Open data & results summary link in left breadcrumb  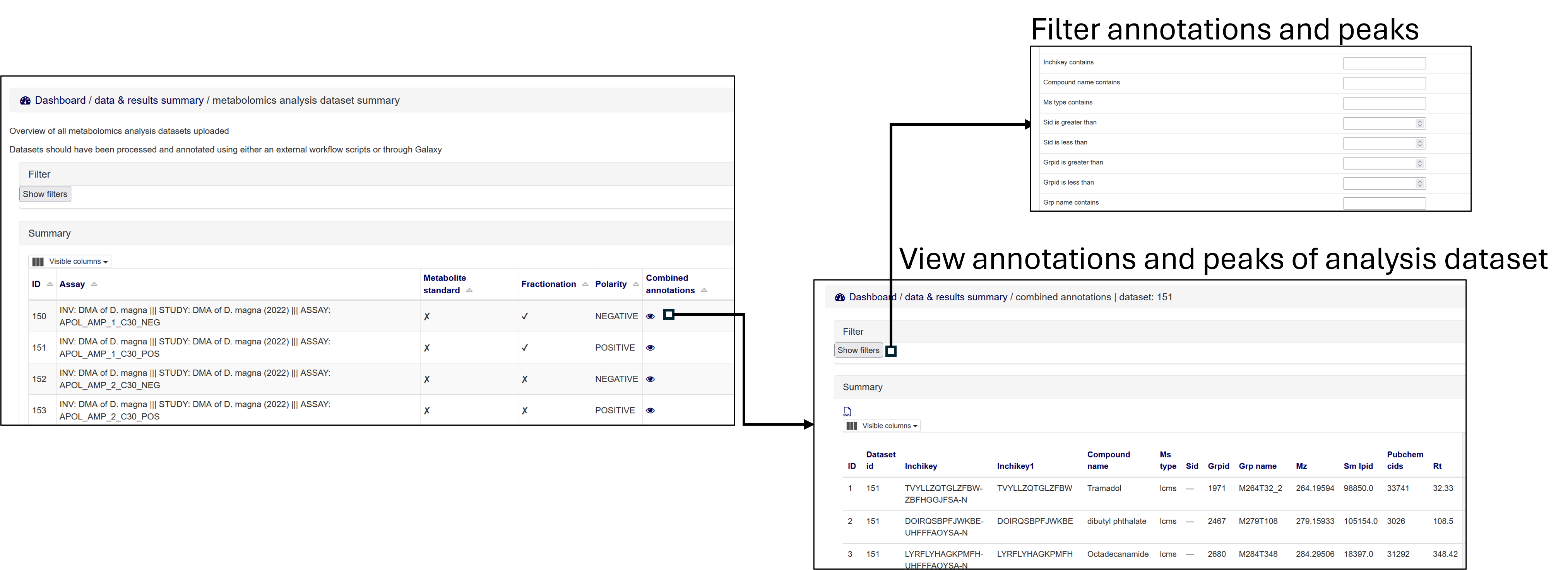pyautogui.click(x=149, y=101)
